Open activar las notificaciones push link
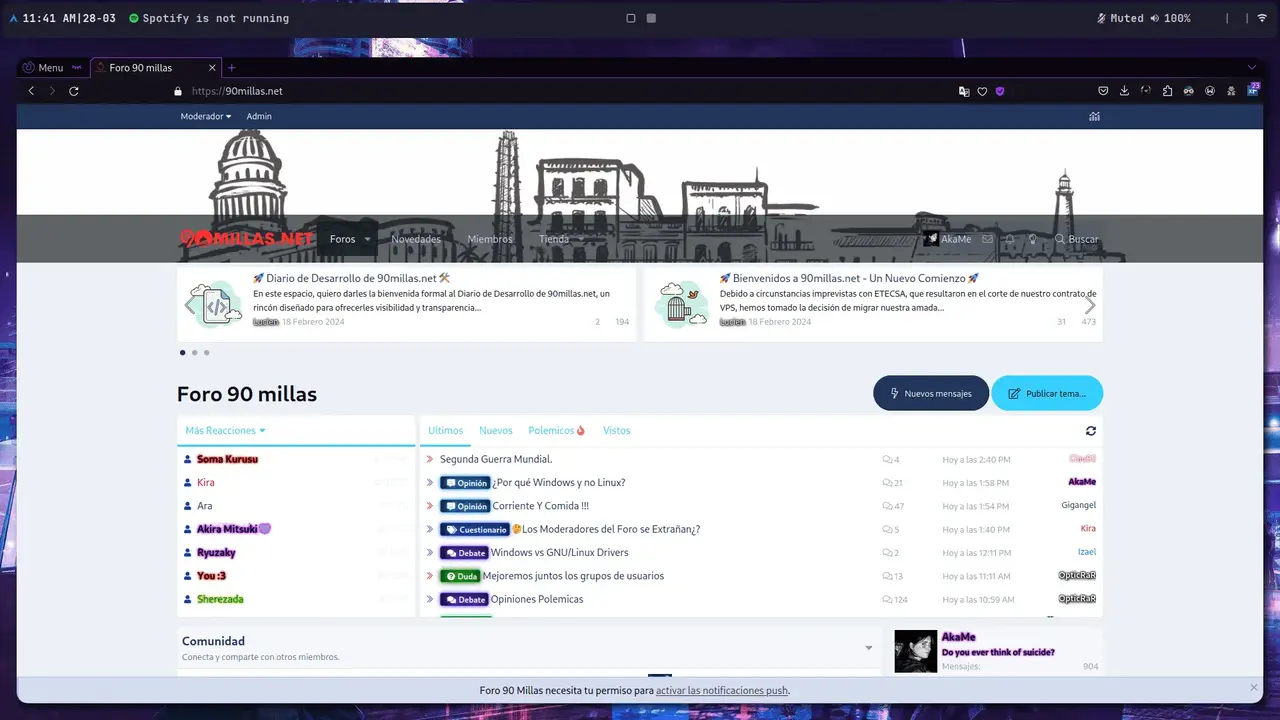The width and height of the screenshot is (1280, 720). point(722,690)
